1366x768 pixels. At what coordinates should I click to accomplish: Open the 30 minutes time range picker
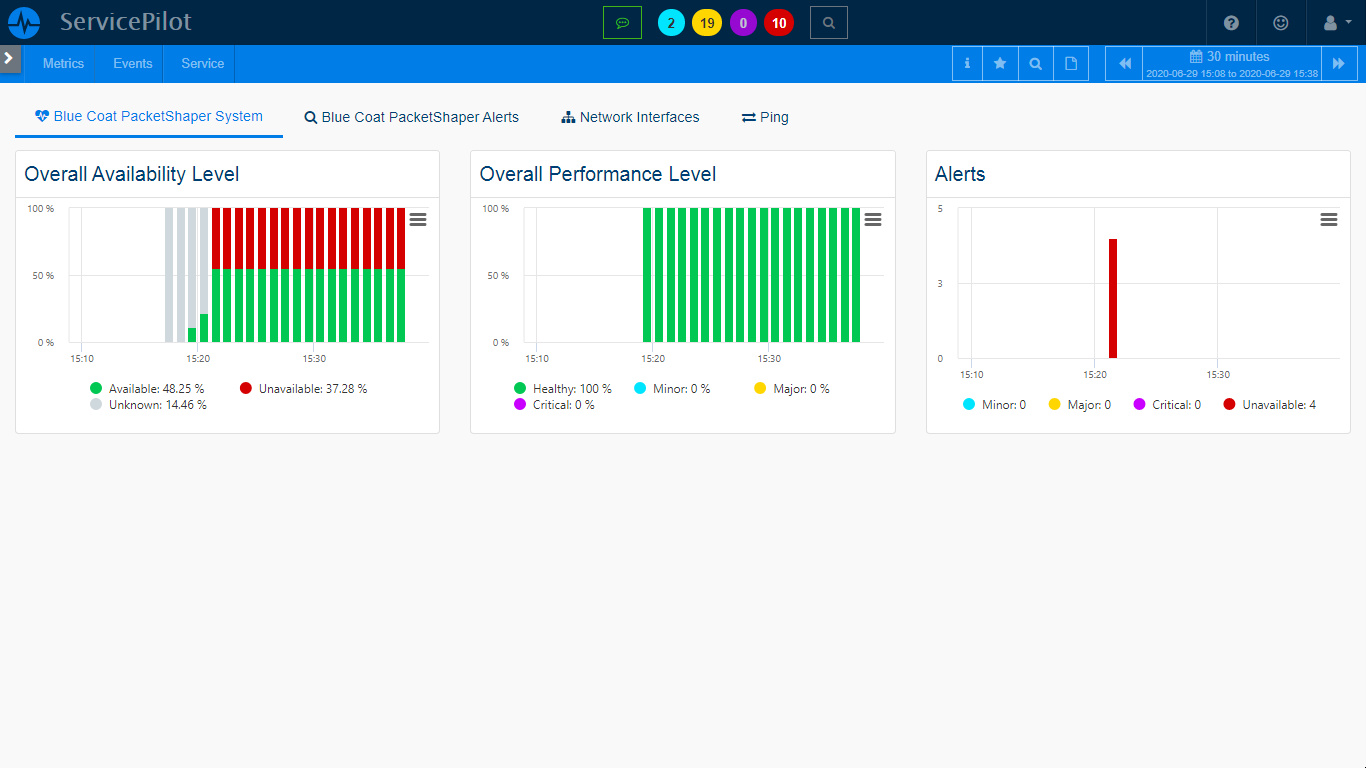pyautogui.click(x=1231, y=64)
